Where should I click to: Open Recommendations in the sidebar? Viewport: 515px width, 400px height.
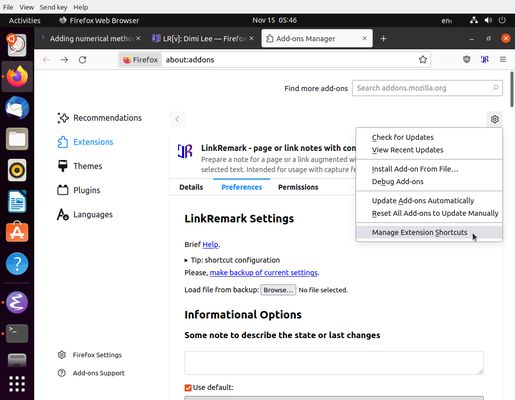tap(99, 118)
